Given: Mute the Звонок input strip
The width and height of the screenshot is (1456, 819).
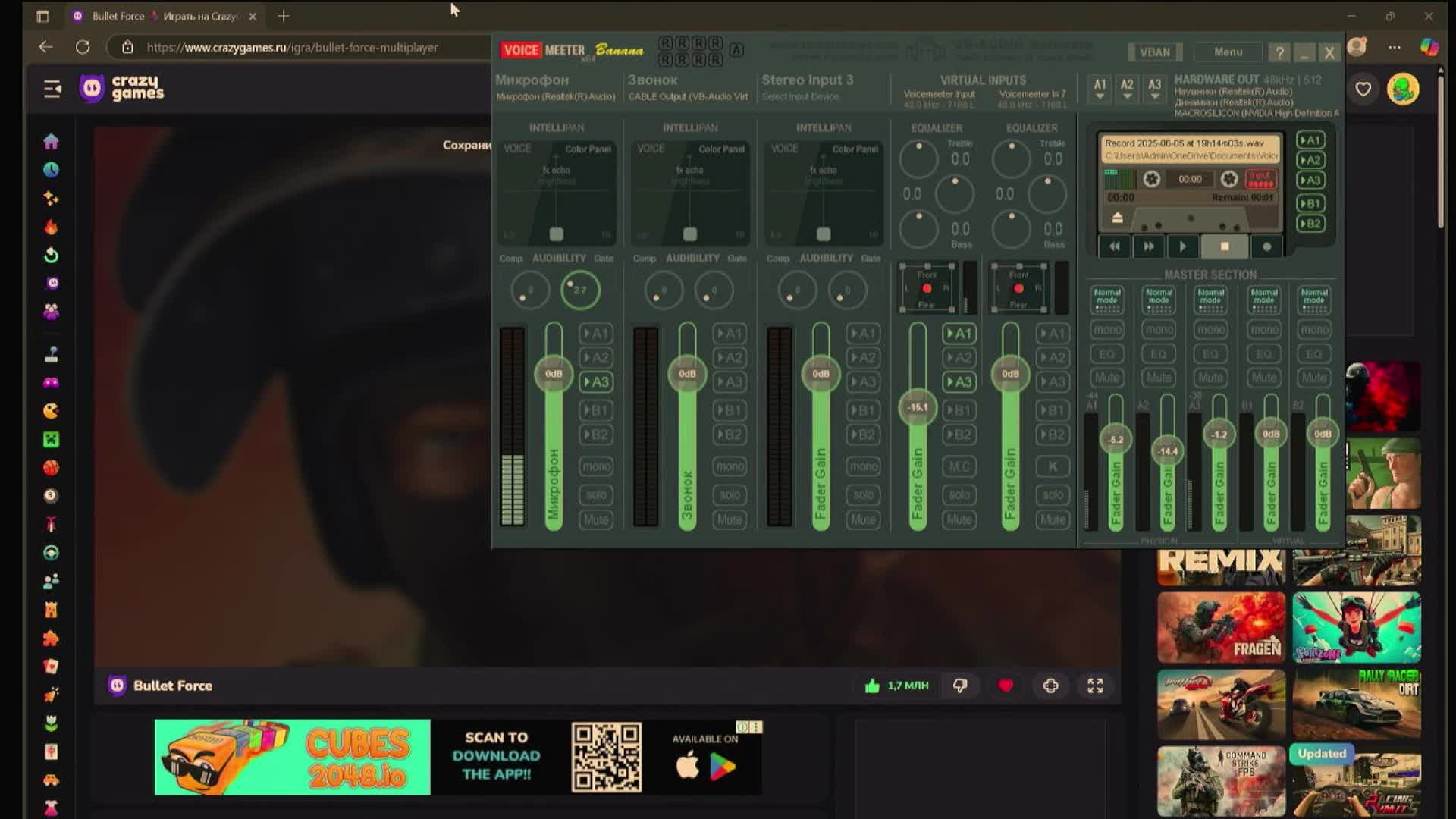Looking at the screenshot, I should [730, 520].
